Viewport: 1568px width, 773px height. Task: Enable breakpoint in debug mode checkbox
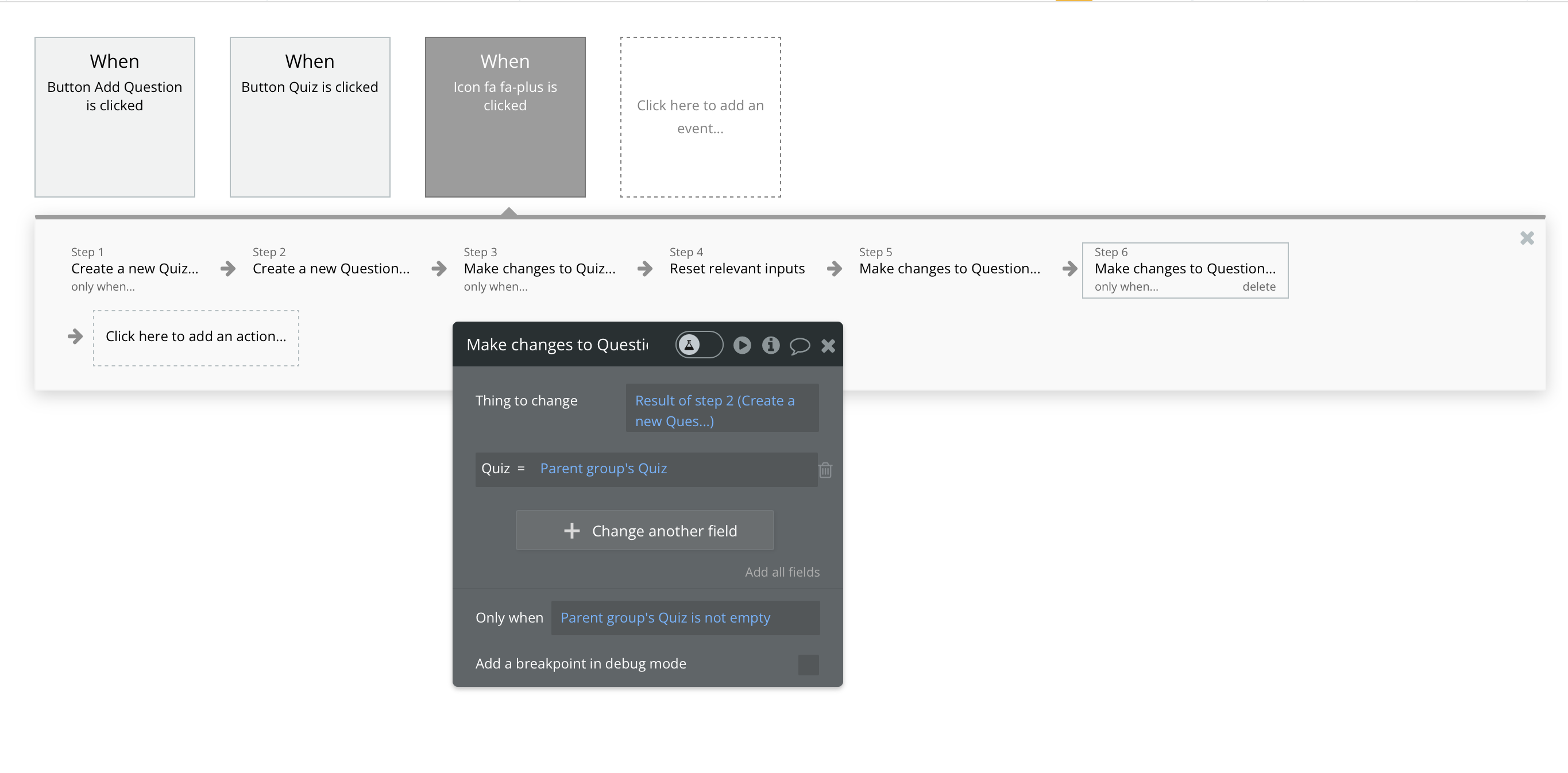click(x=808, y=664)
